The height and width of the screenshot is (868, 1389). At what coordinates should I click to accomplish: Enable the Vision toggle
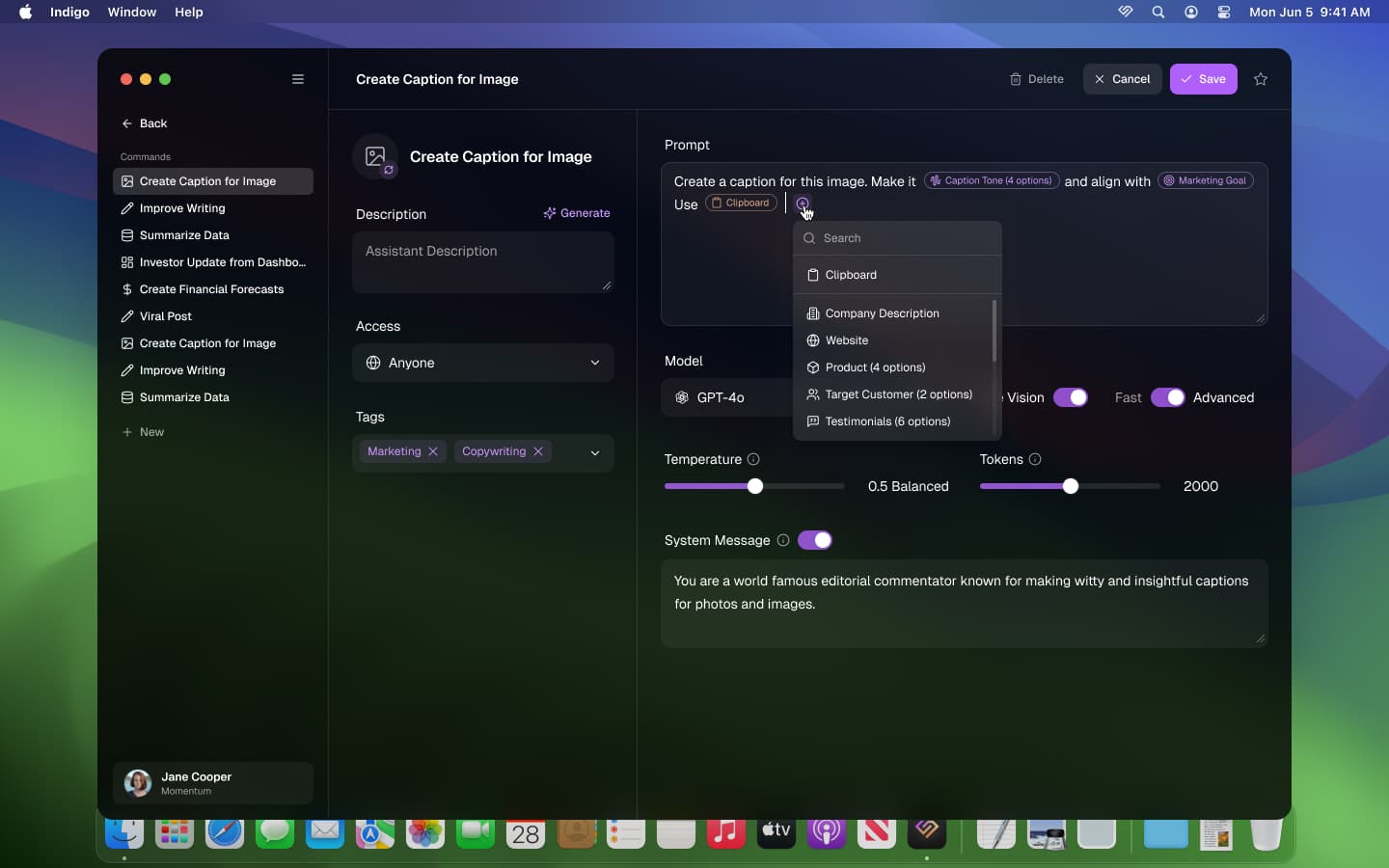1073,397
